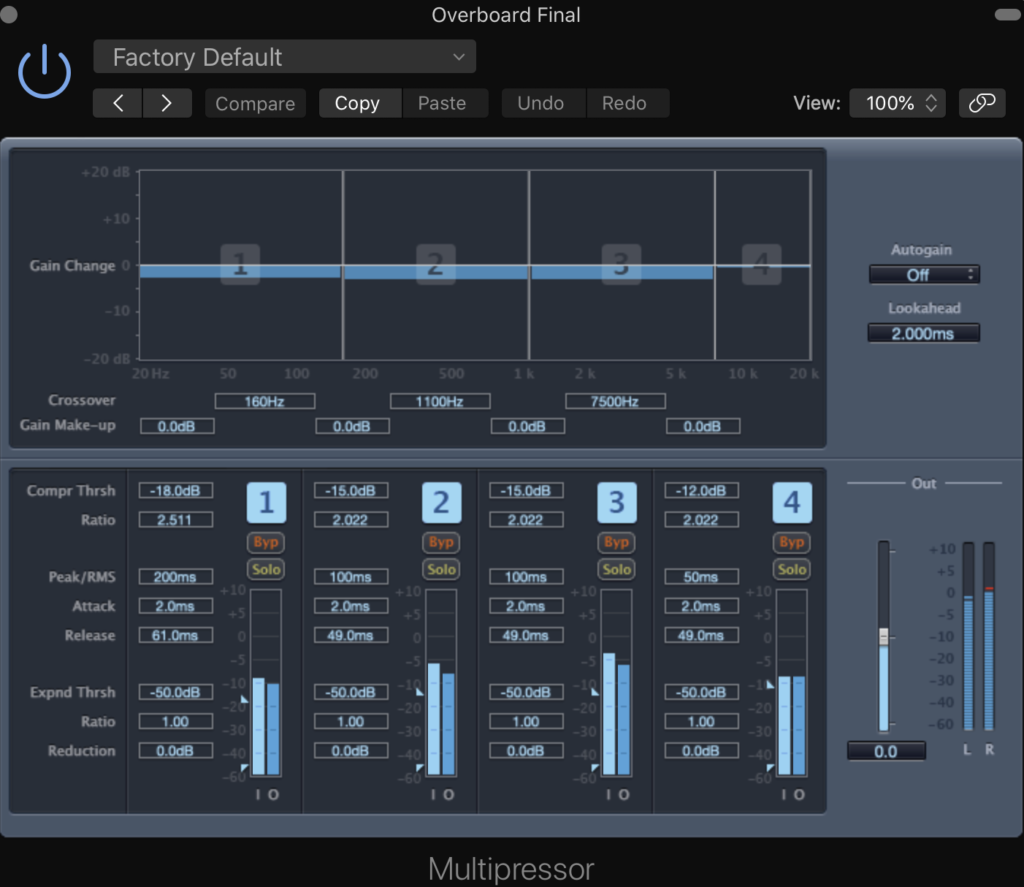Select band 2 in the gain change display
This screenshot has width=1024, height=887.
pos(436,265)
